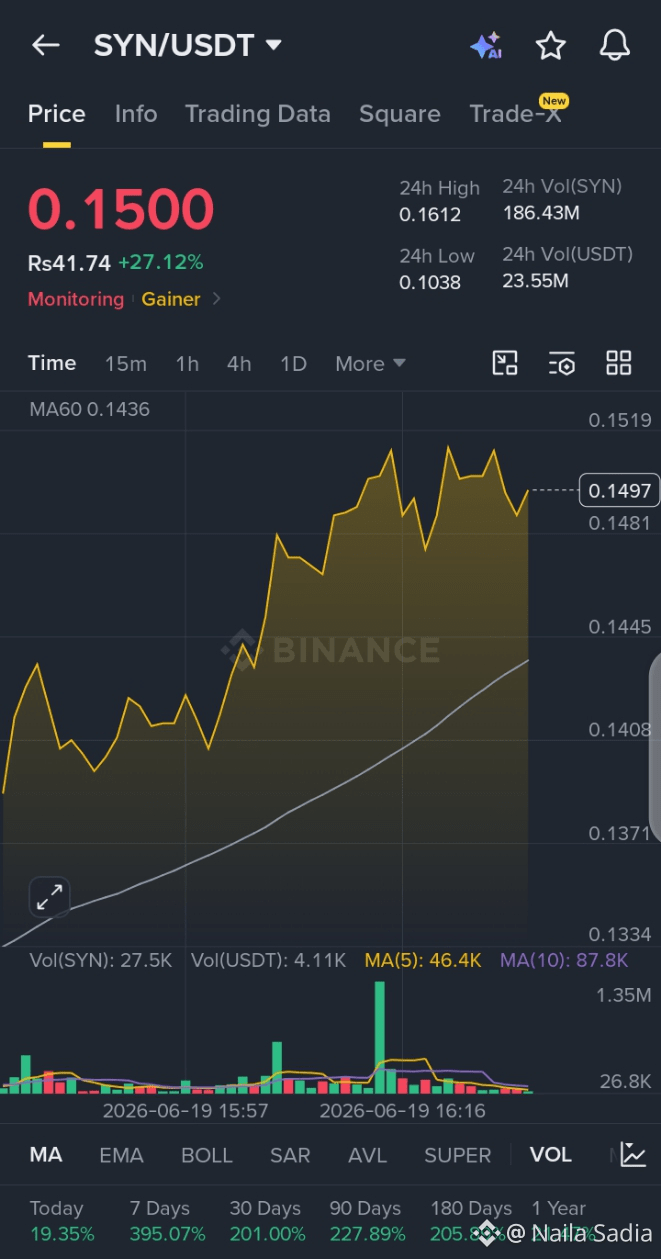Screen dimensions: 661x1259
Task: Open SYN/USDT pair selector dropdown
Action: click(x=188, y=45)
